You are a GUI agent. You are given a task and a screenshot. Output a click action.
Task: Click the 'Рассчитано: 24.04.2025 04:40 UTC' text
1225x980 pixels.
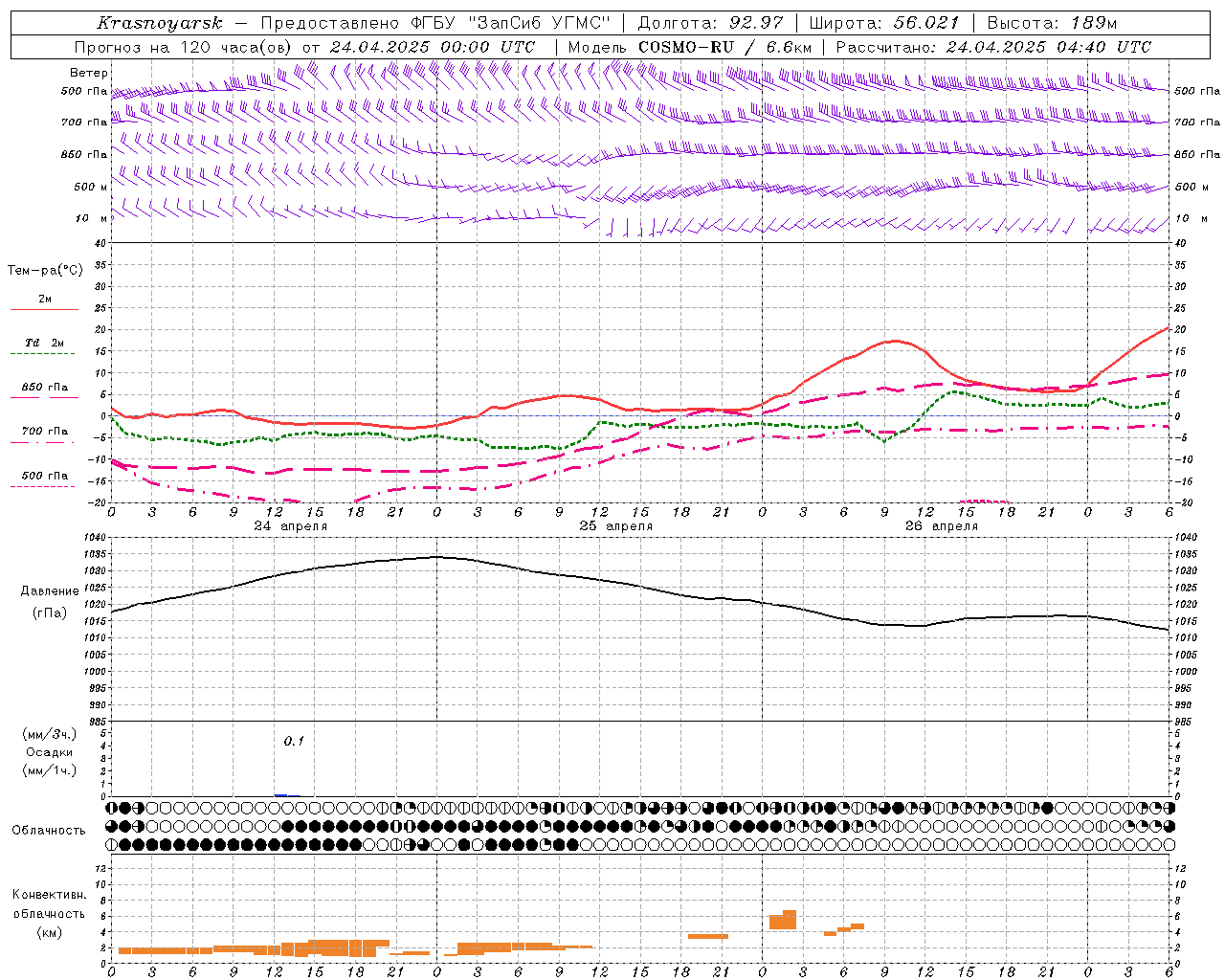993,47
